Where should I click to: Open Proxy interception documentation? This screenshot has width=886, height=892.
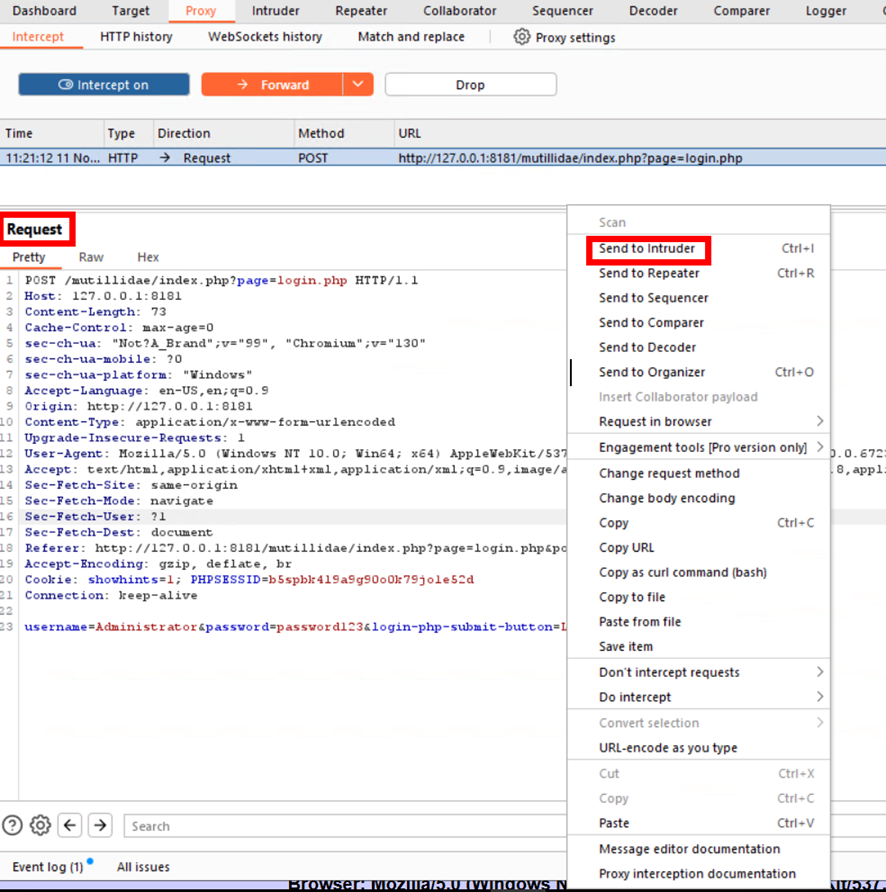coord(697,874)
